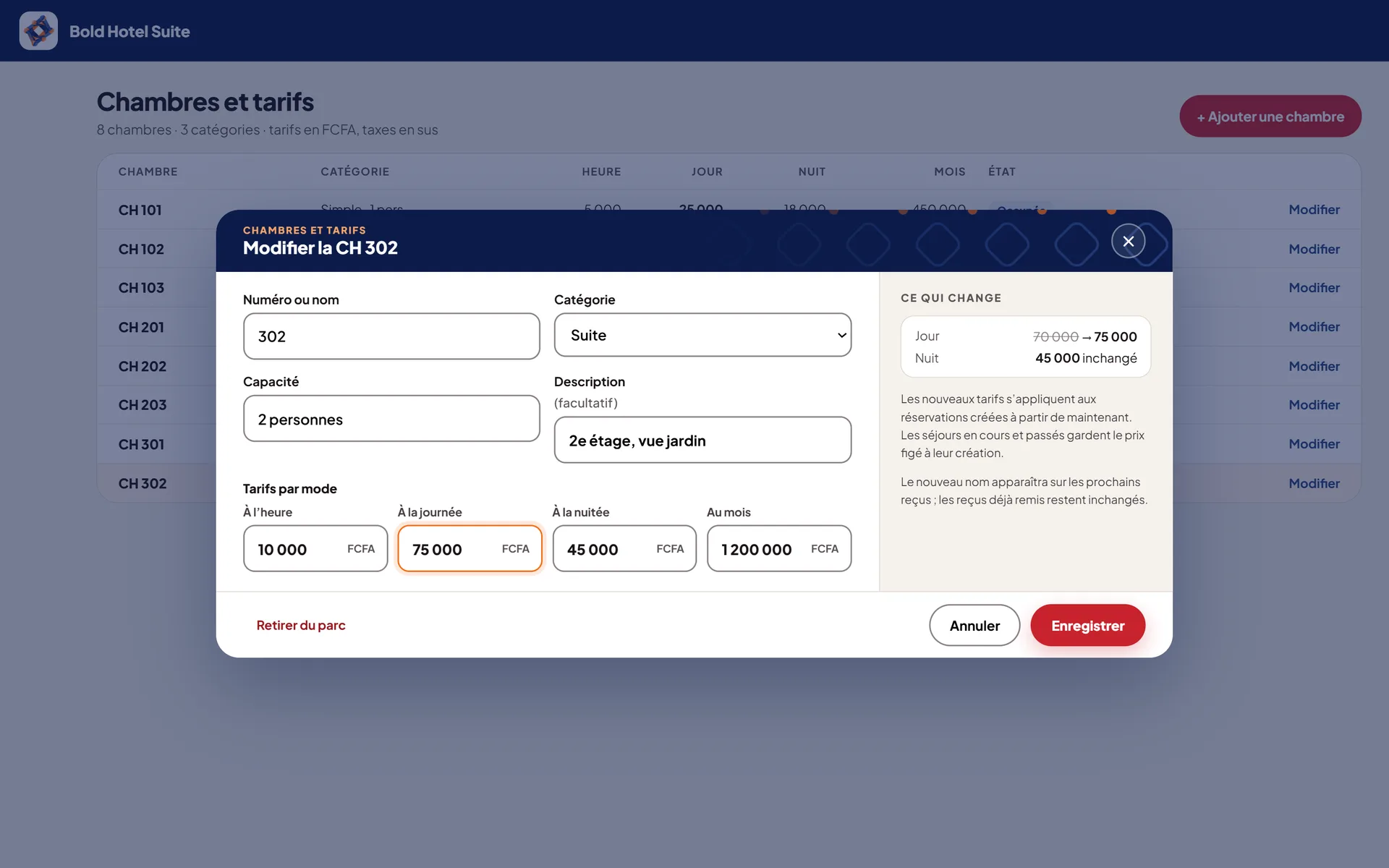Screen dimensions: 1389x868
Task: Click Modifier link for CH 301
Action: pyautogui.click(x=1314, y=444)
